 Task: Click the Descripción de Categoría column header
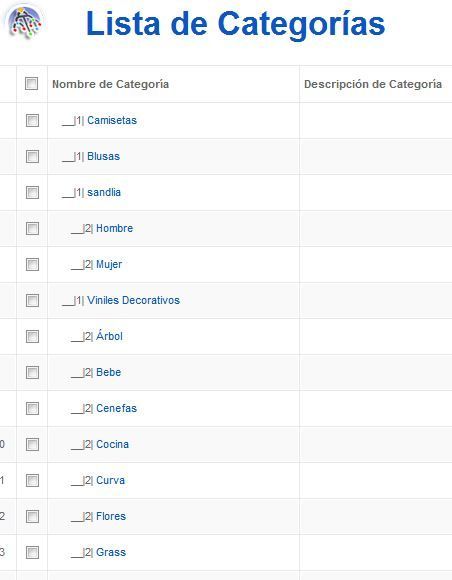tap(373, 84)
